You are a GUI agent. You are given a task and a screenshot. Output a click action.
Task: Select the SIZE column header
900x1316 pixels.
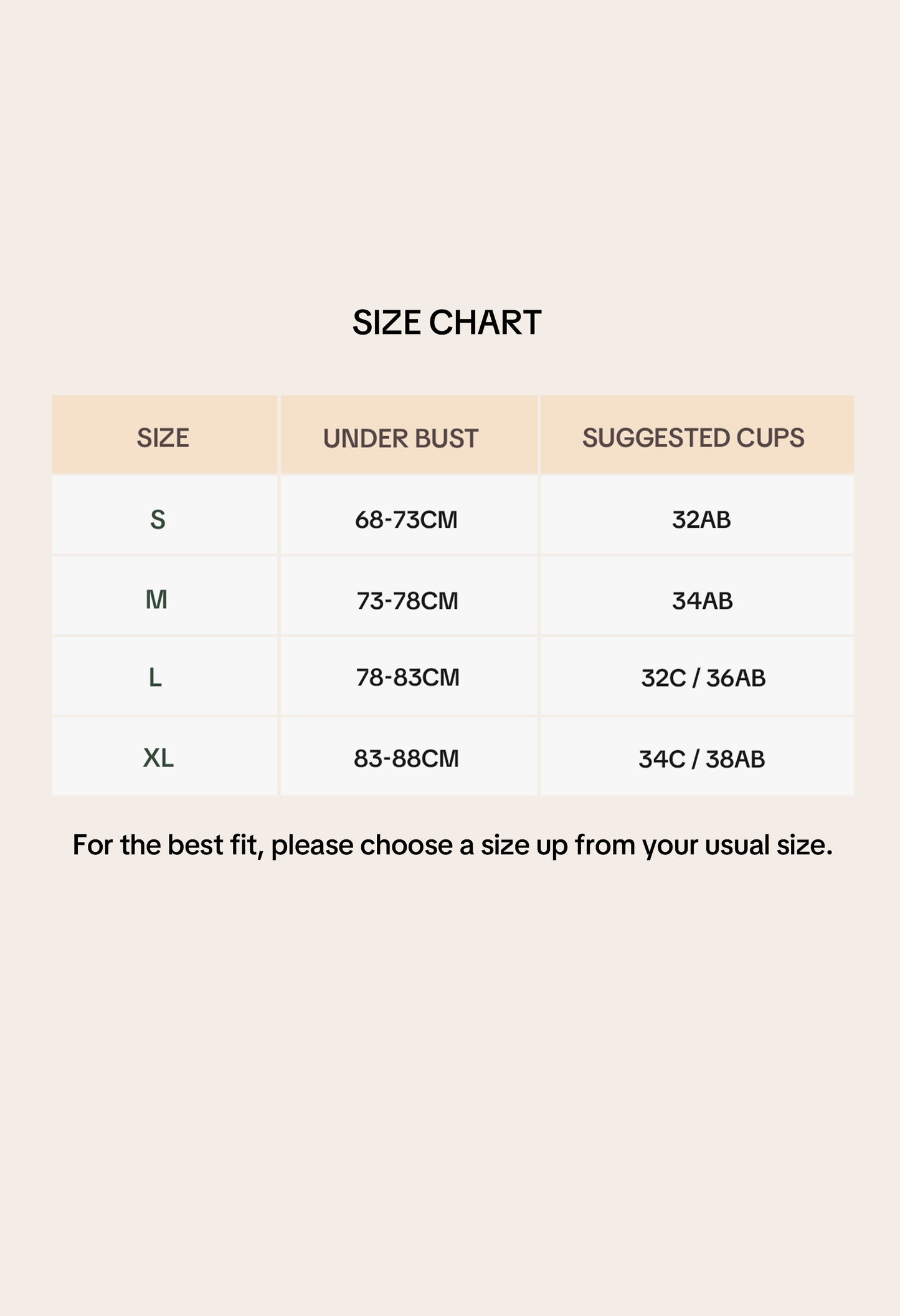163,438
